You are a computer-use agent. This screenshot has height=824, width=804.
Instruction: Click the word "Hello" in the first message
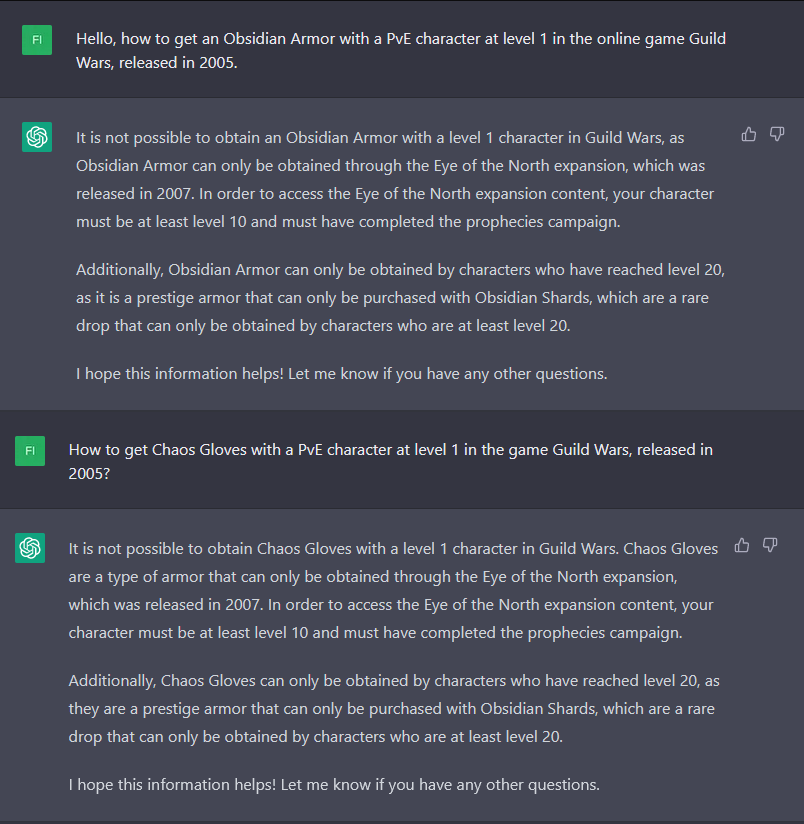tap(97, 39)
